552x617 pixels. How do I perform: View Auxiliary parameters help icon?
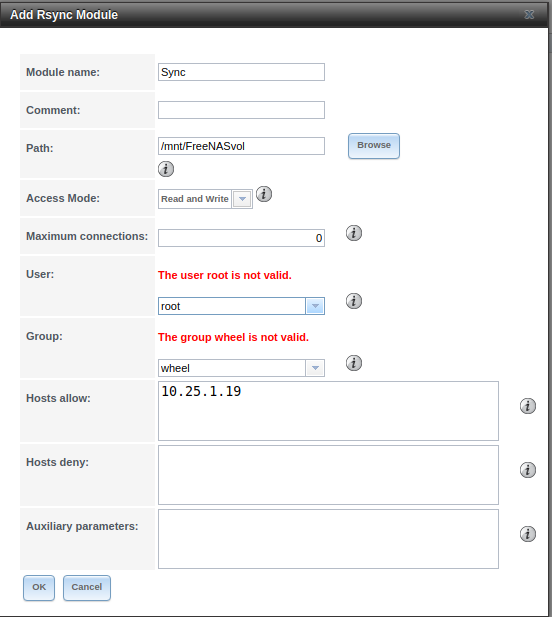528,534
